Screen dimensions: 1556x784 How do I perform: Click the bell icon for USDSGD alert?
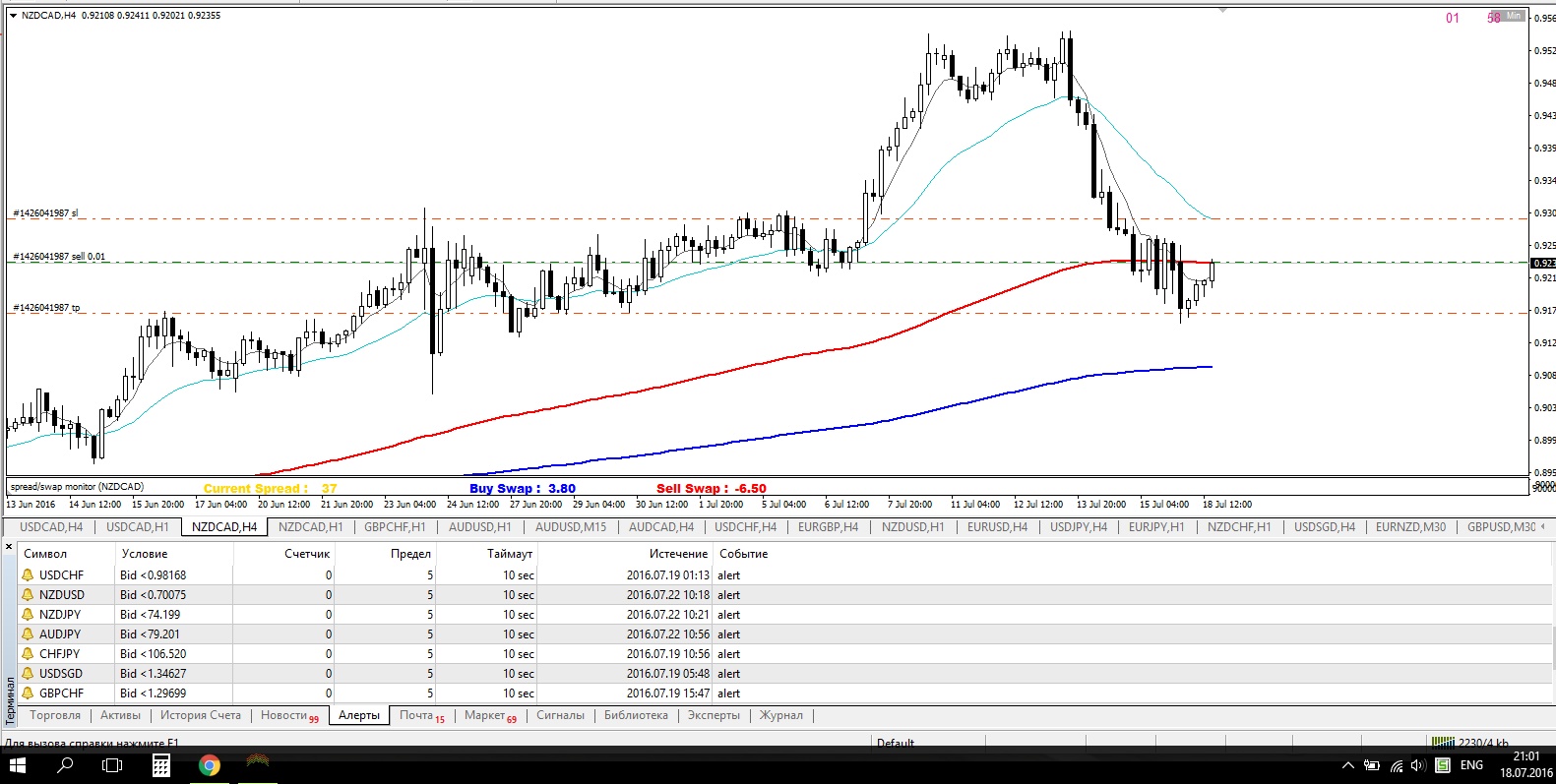(28, 674)
